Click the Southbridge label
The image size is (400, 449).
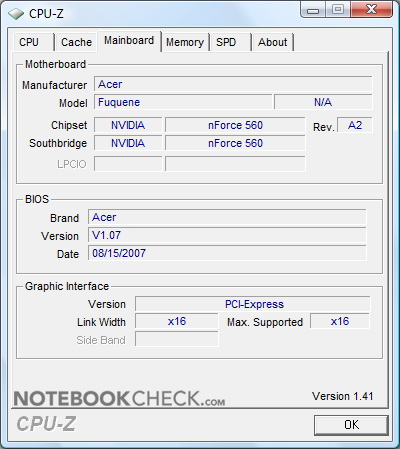pos(58,143)
